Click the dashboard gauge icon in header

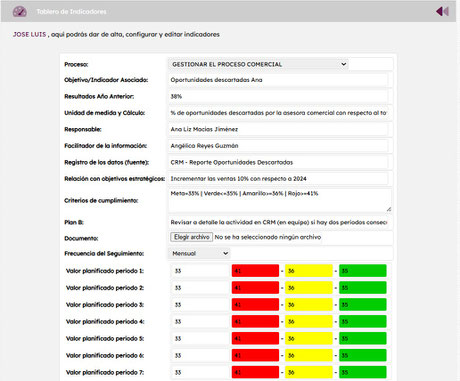(20, 12)
